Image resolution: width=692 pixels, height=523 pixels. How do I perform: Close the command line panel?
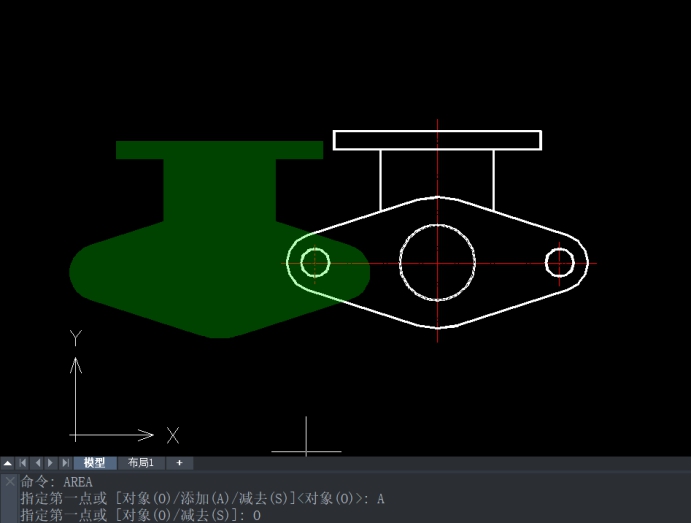pyautogui.click(x=9, y=481)
